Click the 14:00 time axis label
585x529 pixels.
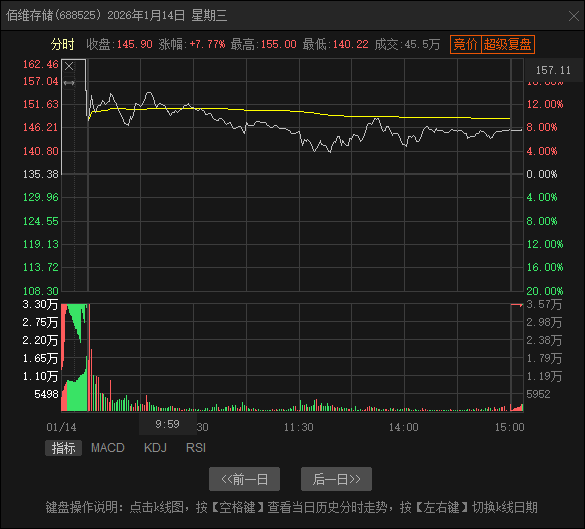[x=404, y=427]
